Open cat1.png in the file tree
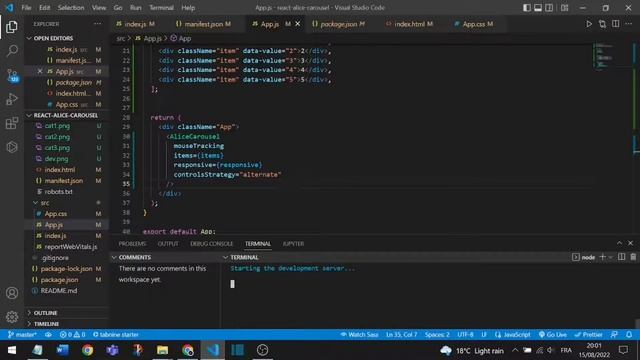Image resolution: width=640 pixels, height=360 pixels. tap(57, 126)
